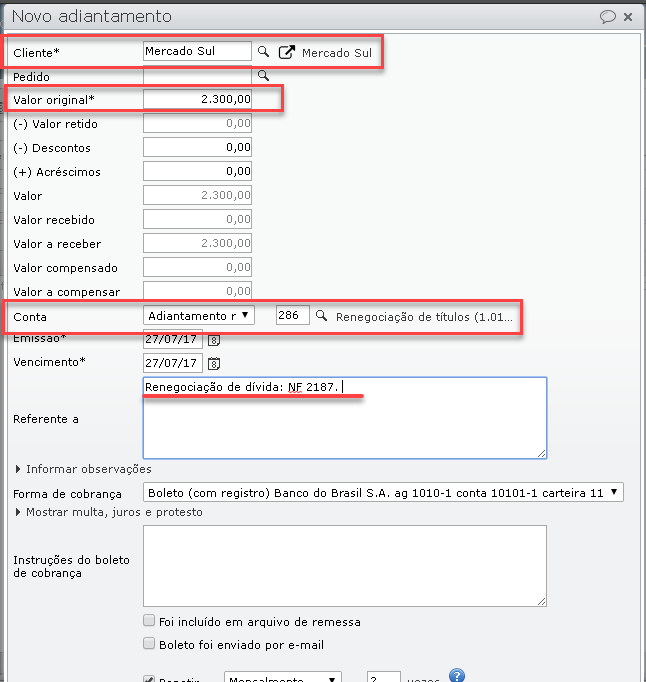Click the Acréscimos amount field
The image size is (646, 682).
[x=197, y=171]
